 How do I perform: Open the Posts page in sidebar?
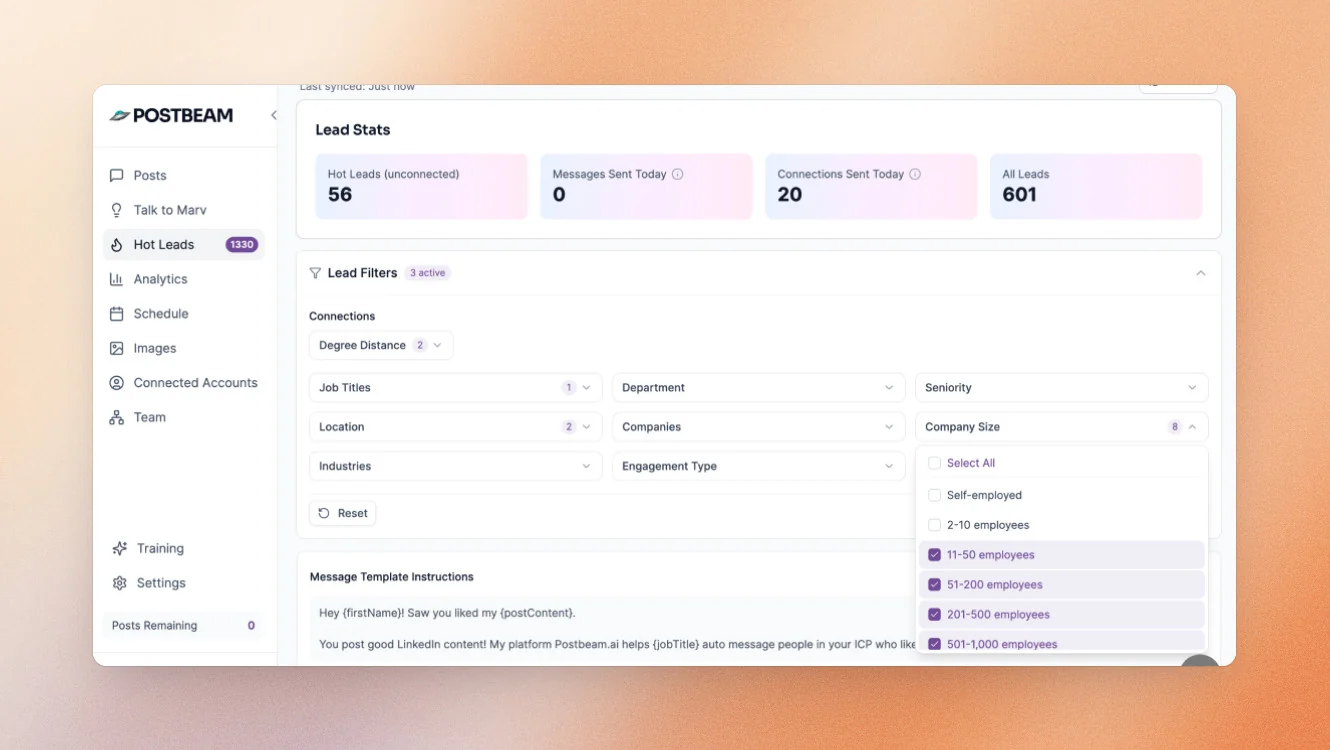coord(184,175)
